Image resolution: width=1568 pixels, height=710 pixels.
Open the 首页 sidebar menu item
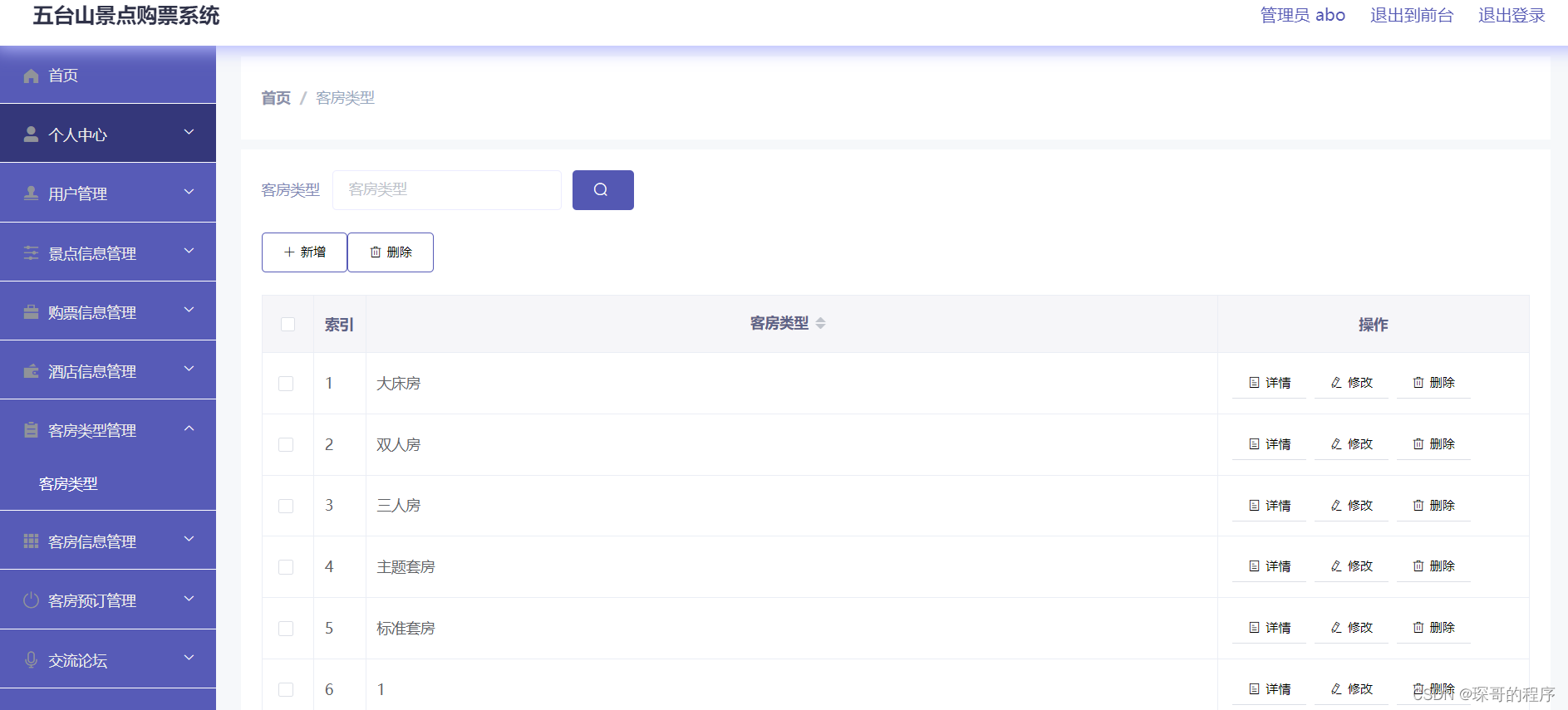pos(108,75)
